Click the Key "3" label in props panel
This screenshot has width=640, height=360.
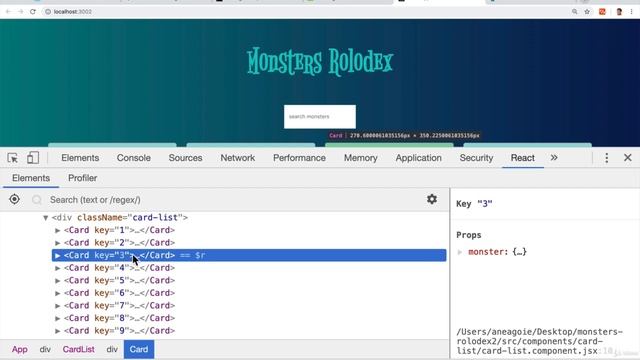point(474,204)
